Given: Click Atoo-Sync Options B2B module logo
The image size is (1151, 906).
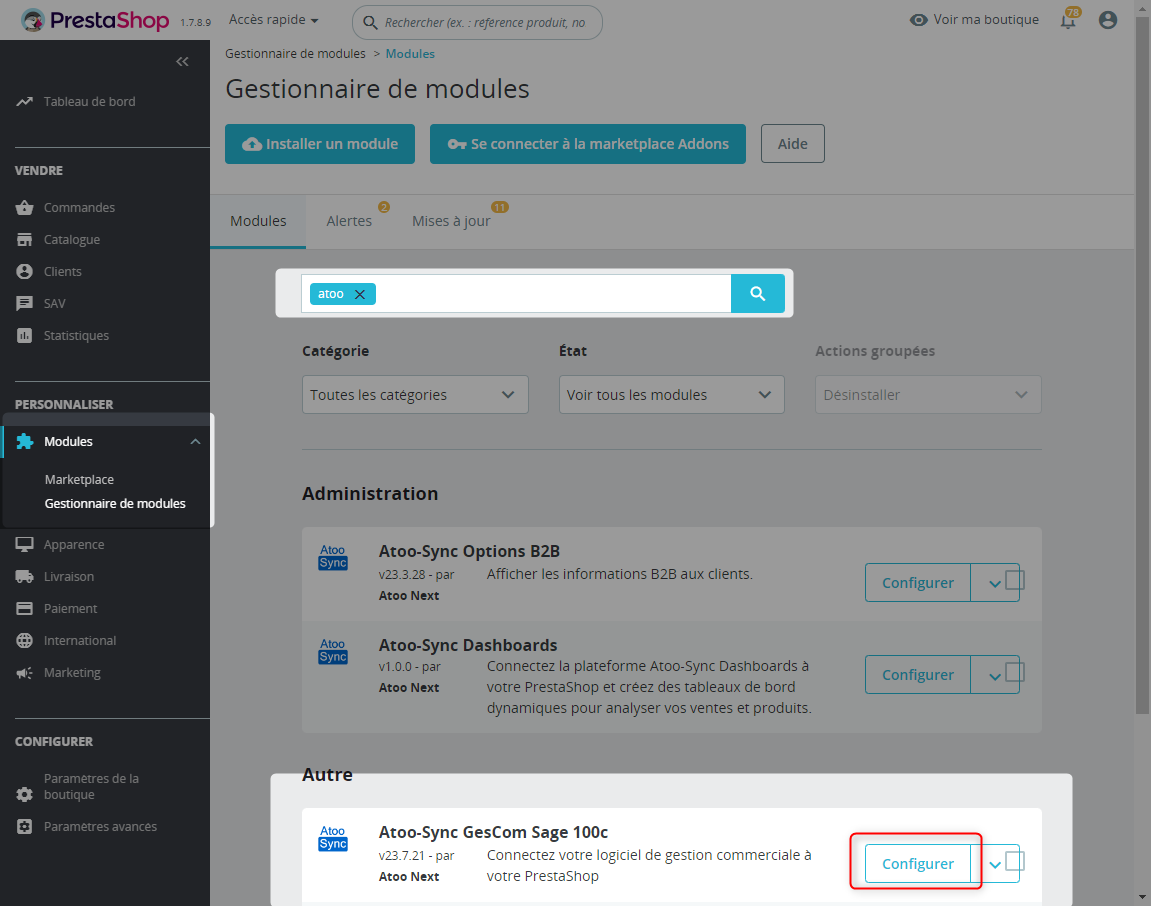Looking at the screenshot, I should tap(333, 557).
